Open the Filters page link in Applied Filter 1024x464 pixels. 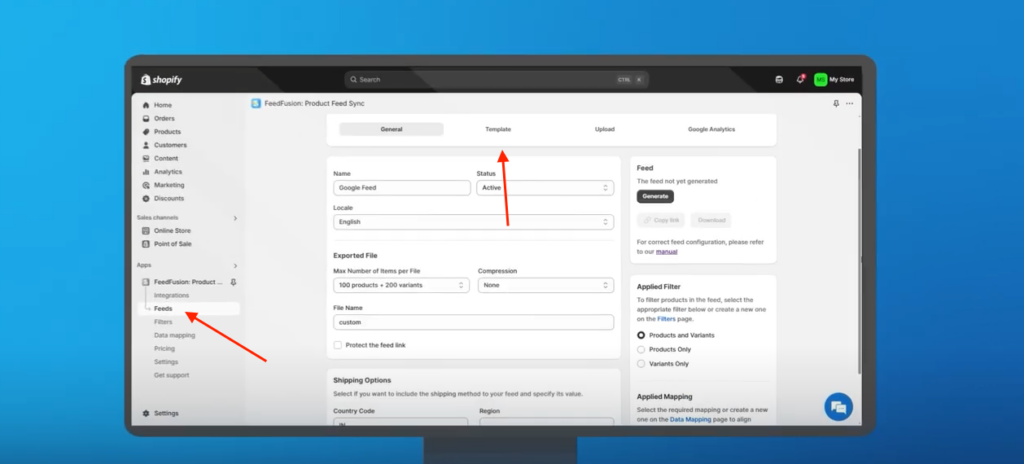click(665, 319)
